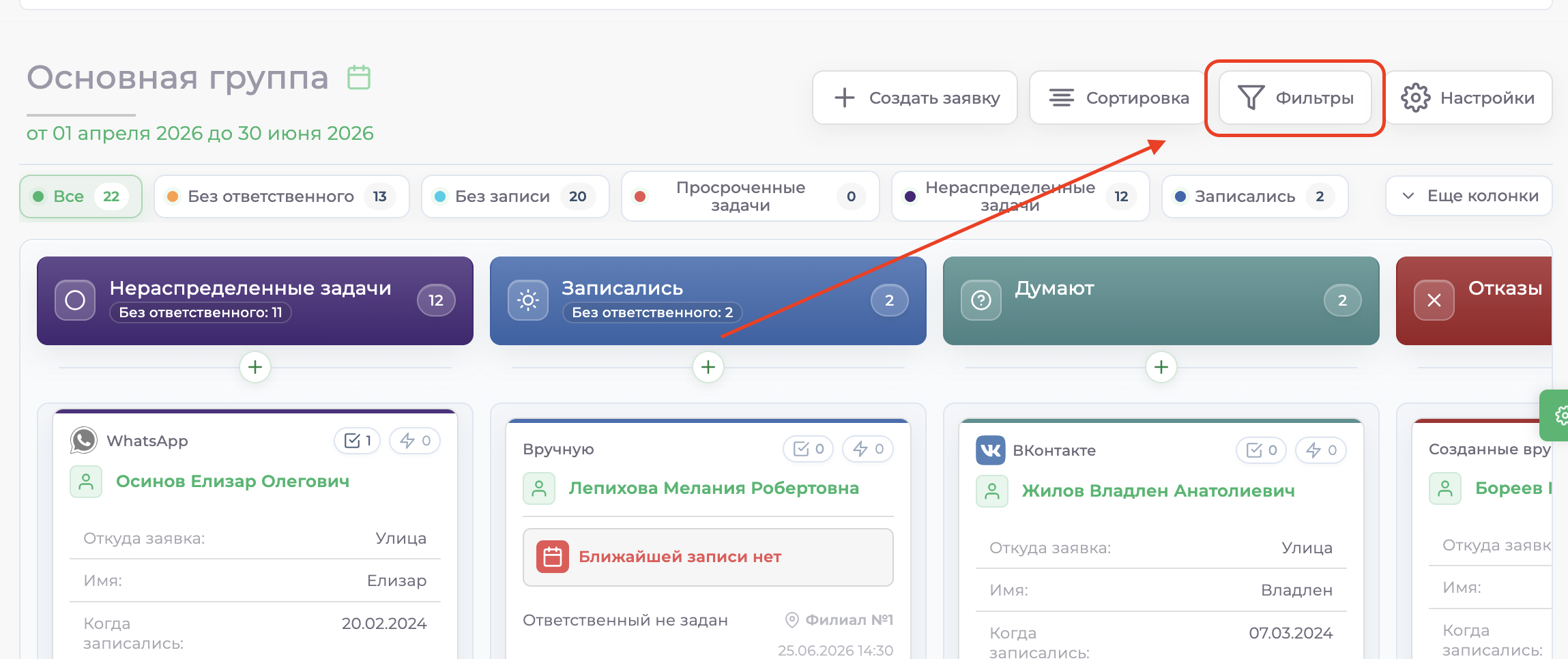This screenshot has height=659, width=1568.
Task: Click the question mark icon in Думают header
Action: pyautogui.click(x=981, y=300)
